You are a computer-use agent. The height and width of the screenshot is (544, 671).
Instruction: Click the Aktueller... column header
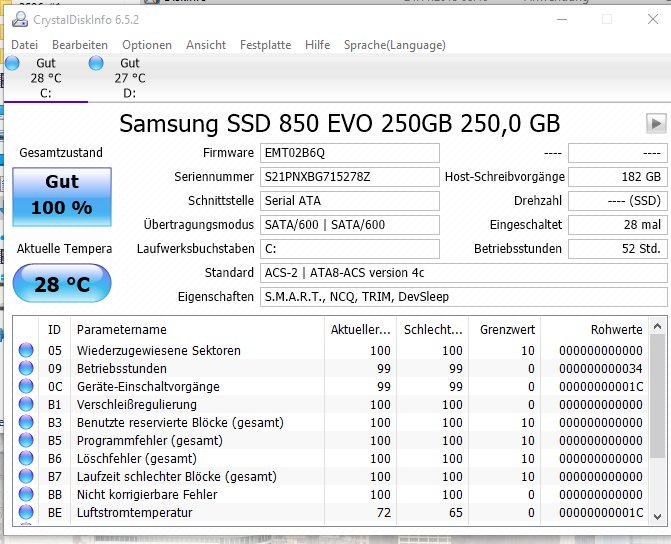point(360,330)
